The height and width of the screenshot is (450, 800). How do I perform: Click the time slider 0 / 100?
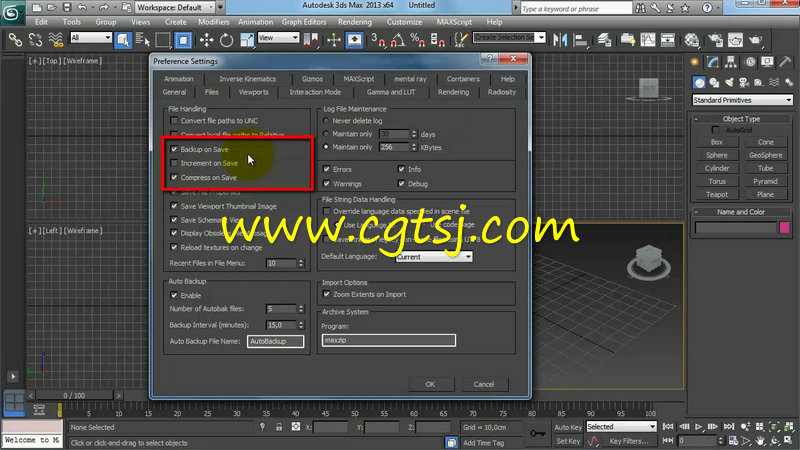[x=74, y=395]
